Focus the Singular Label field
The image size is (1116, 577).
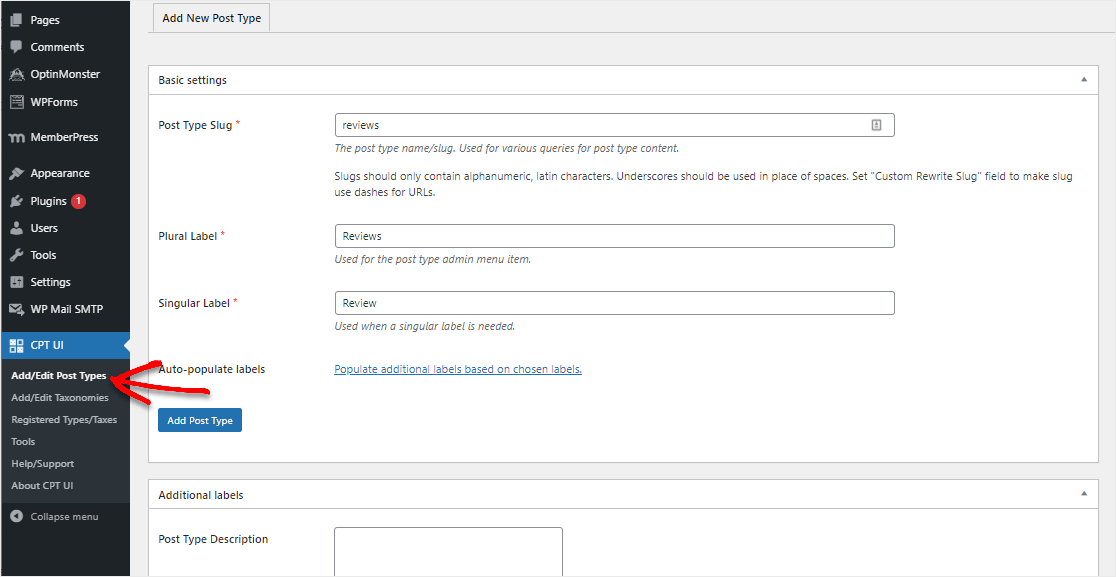[614, 303]
